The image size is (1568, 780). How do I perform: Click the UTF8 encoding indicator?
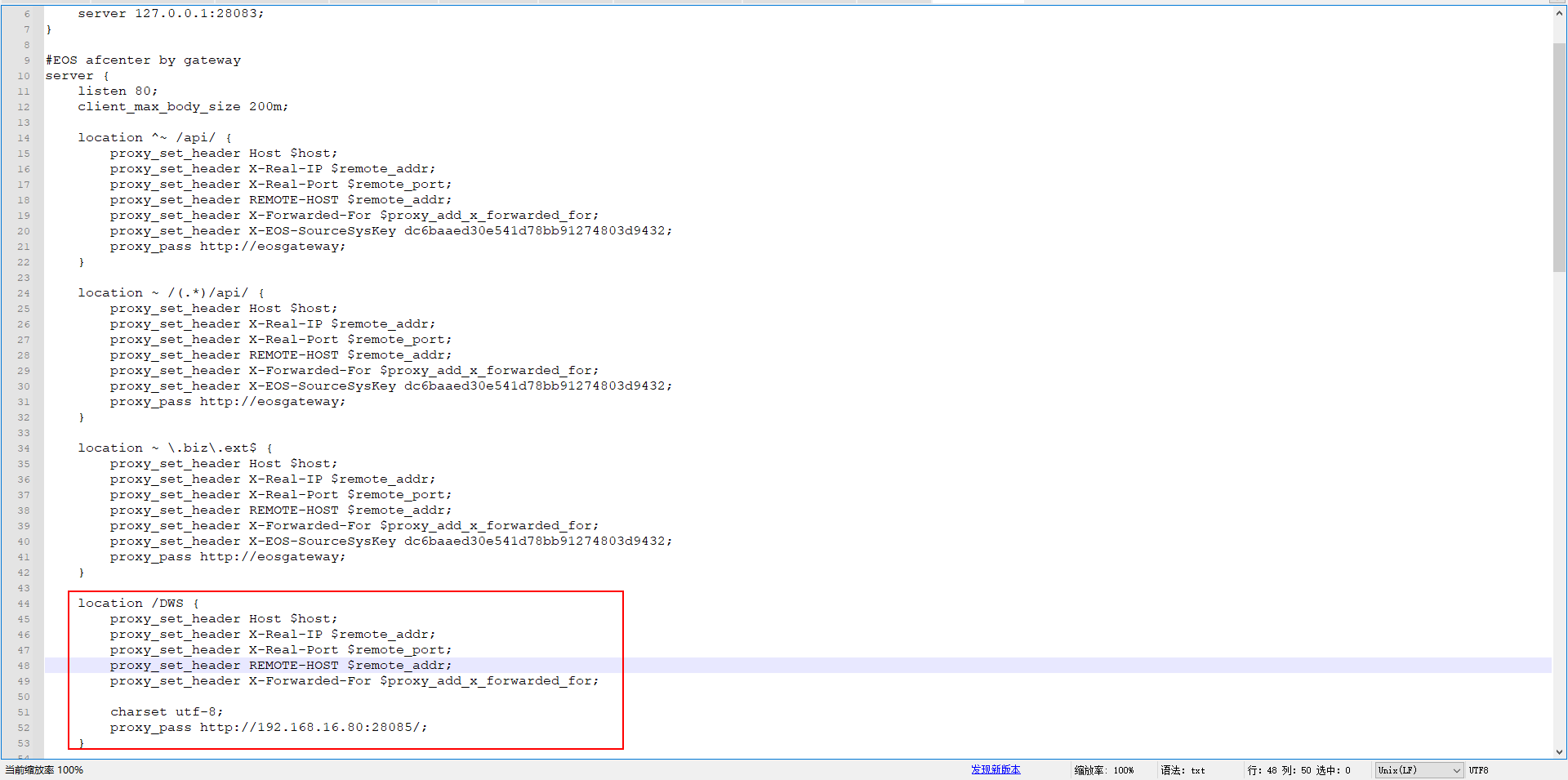point(1478,770)
